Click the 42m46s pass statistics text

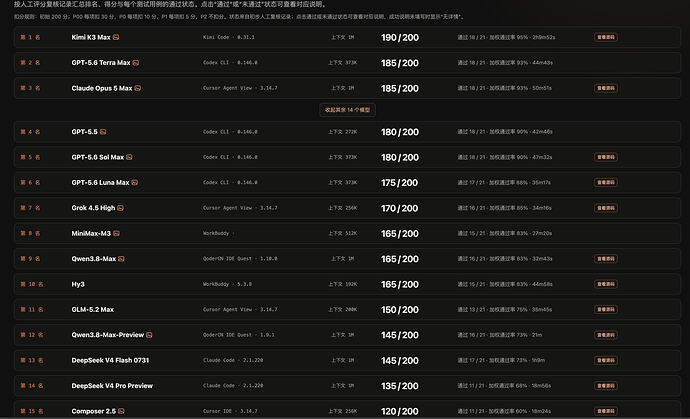[505, 132]
